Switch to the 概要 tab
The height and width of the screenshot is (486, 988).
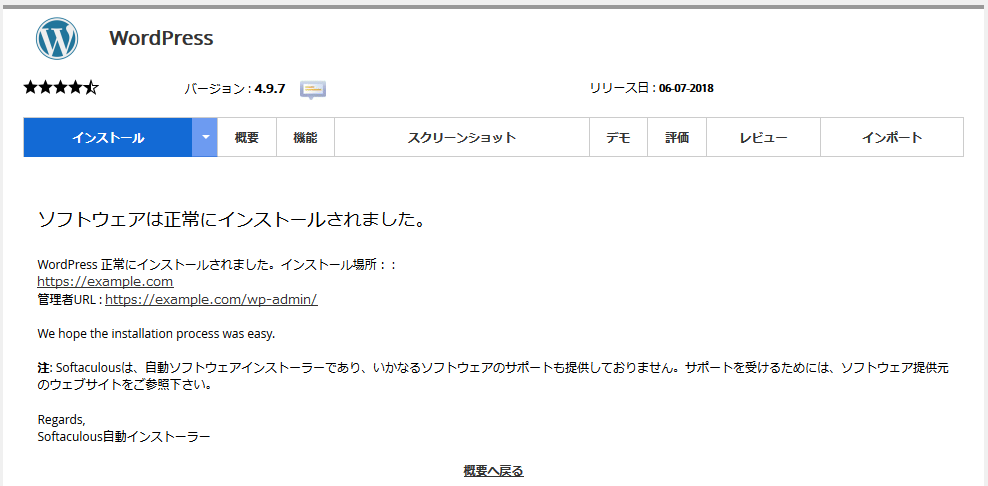tap(247, 138)
